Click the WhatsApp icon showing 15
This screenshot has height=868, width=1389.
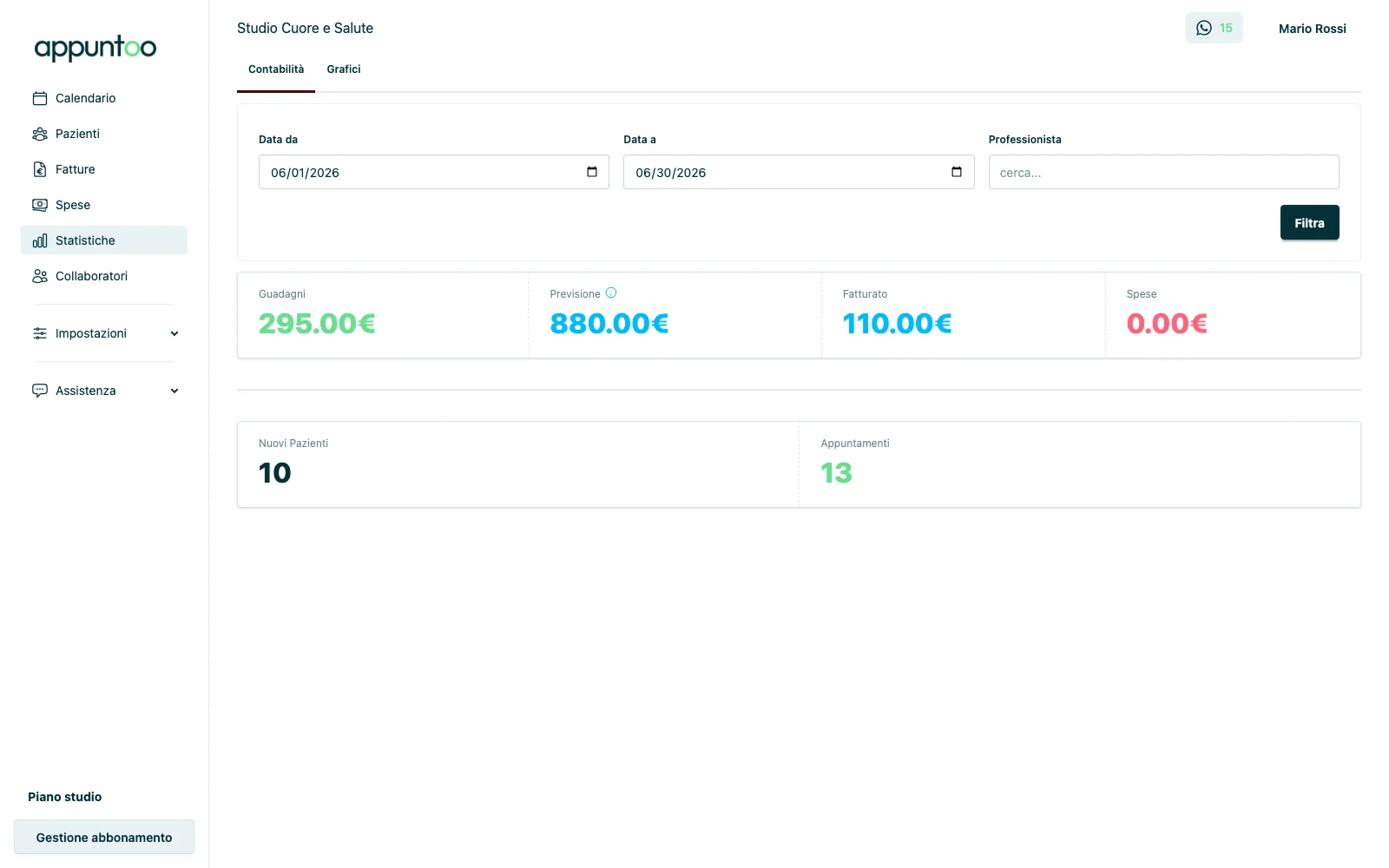point(1204,28)
